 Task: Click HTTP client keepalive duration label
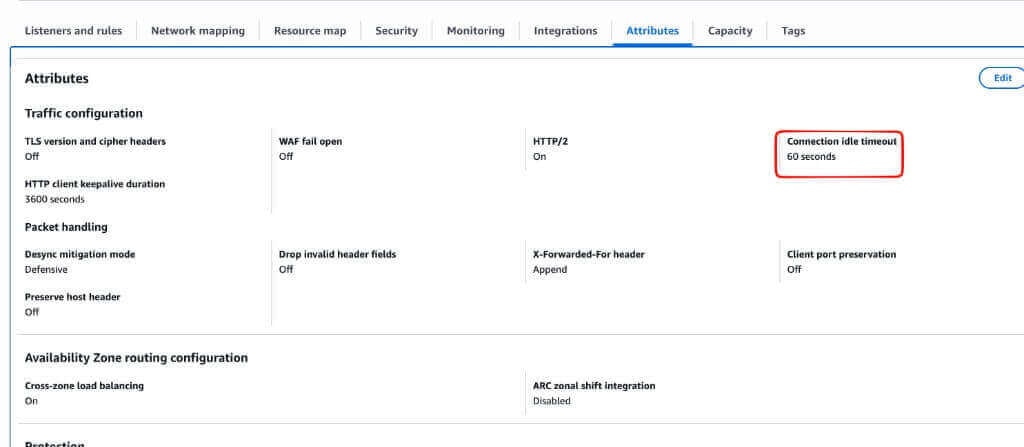click(x=95, y=184)
